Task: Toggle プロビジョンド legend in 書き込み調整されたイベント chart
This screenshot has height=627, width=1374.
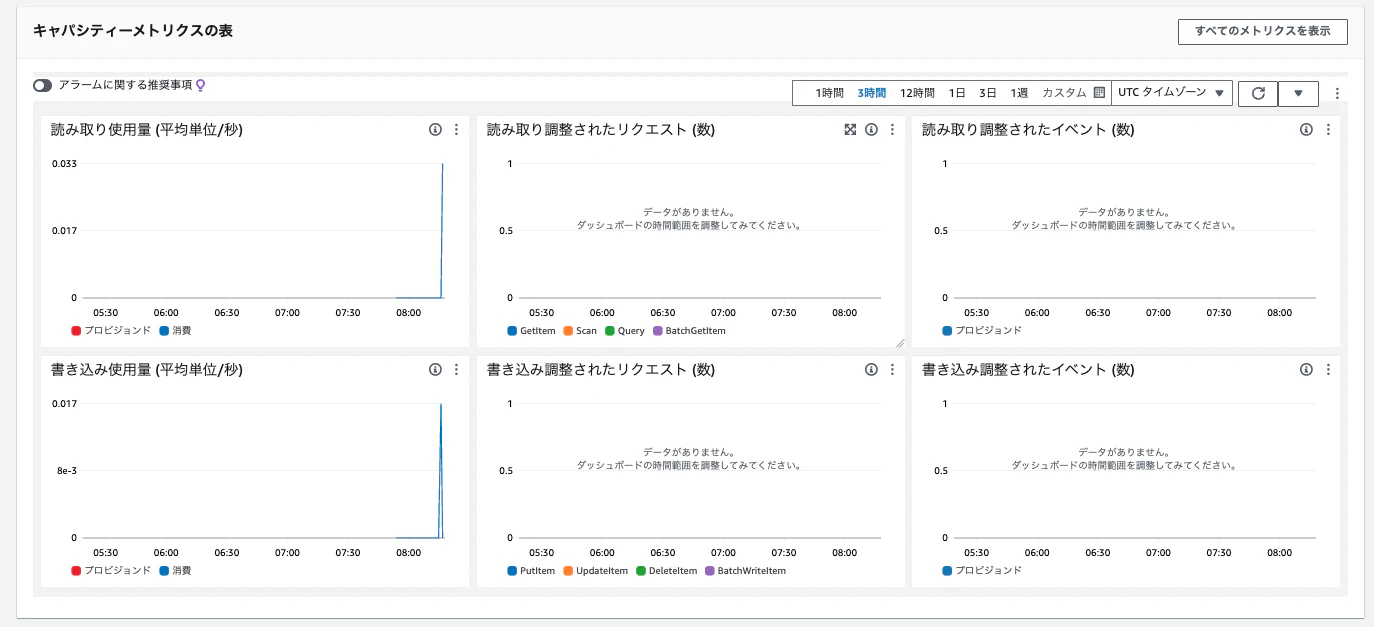Action: (982, 570)
